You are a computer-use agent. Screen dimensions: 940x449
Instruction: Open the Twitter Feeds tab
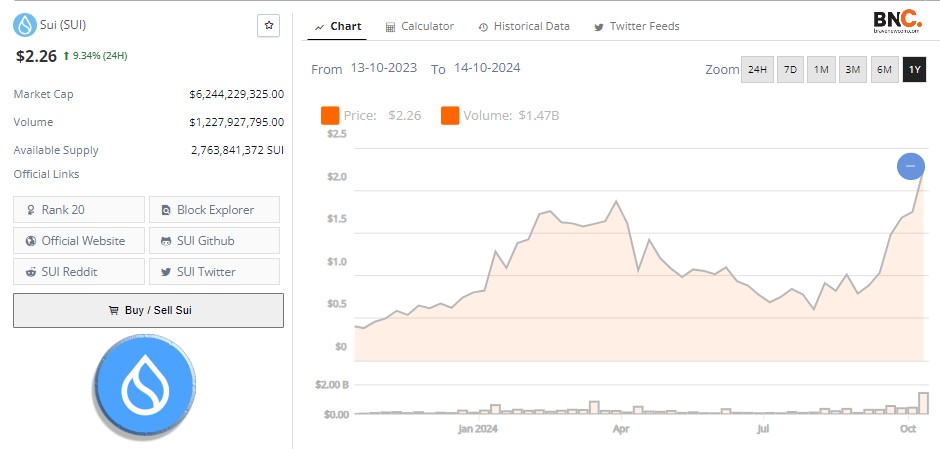point(636,26)
